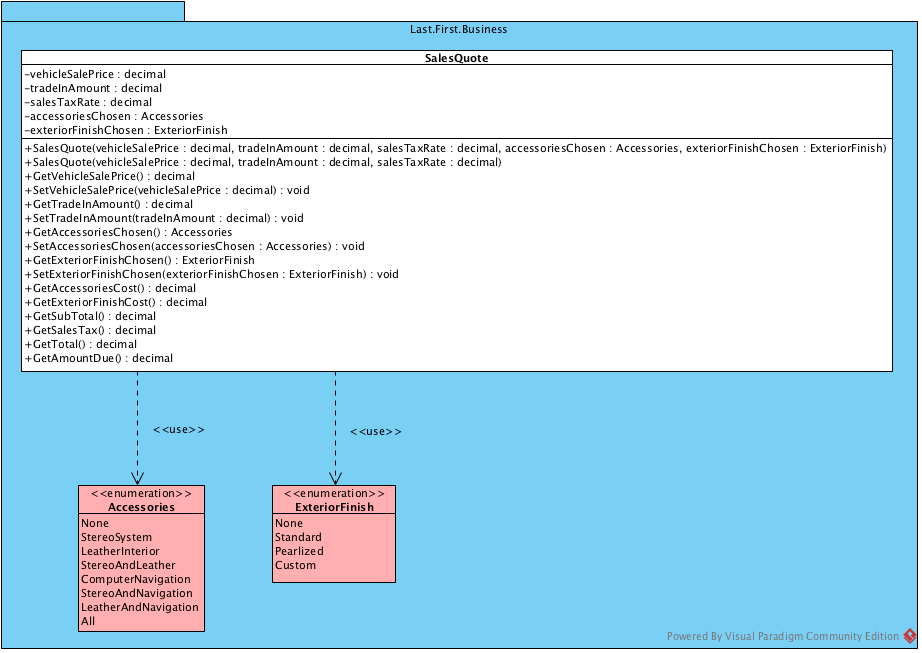Image resolution: width=922 pixels, height=653 pixels.
Task: Click the All value in Accessories
Action: tap(88, 620)
